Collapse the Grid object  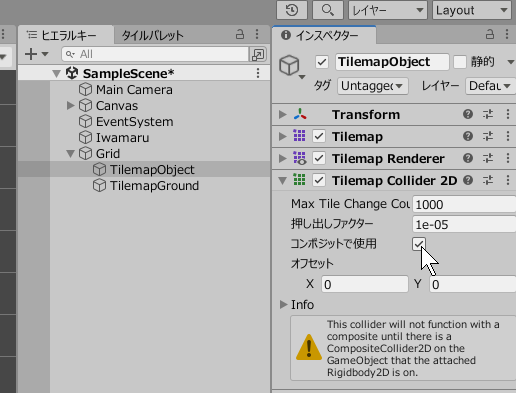tap(70, 154)
